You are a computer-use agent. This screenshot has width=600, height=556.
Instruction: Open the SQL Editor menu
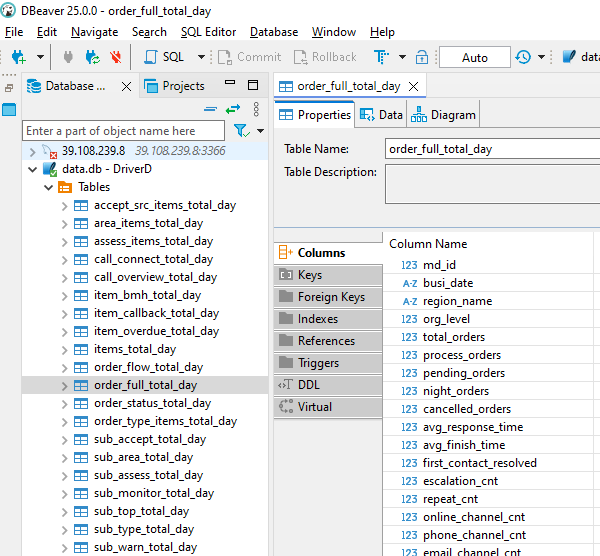208,32
